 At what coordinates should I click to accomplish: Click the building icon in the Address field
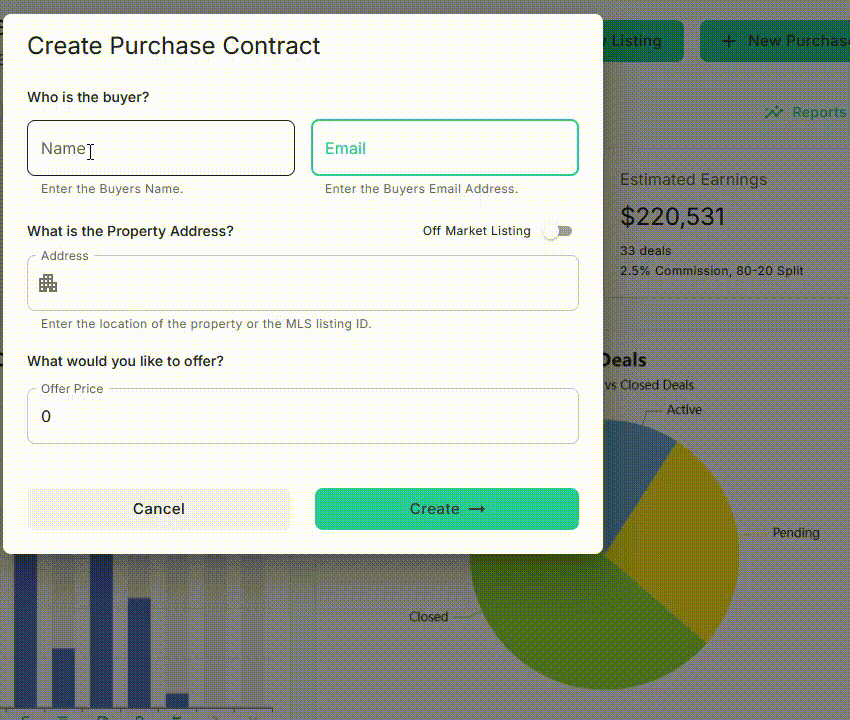pos(48,284)
